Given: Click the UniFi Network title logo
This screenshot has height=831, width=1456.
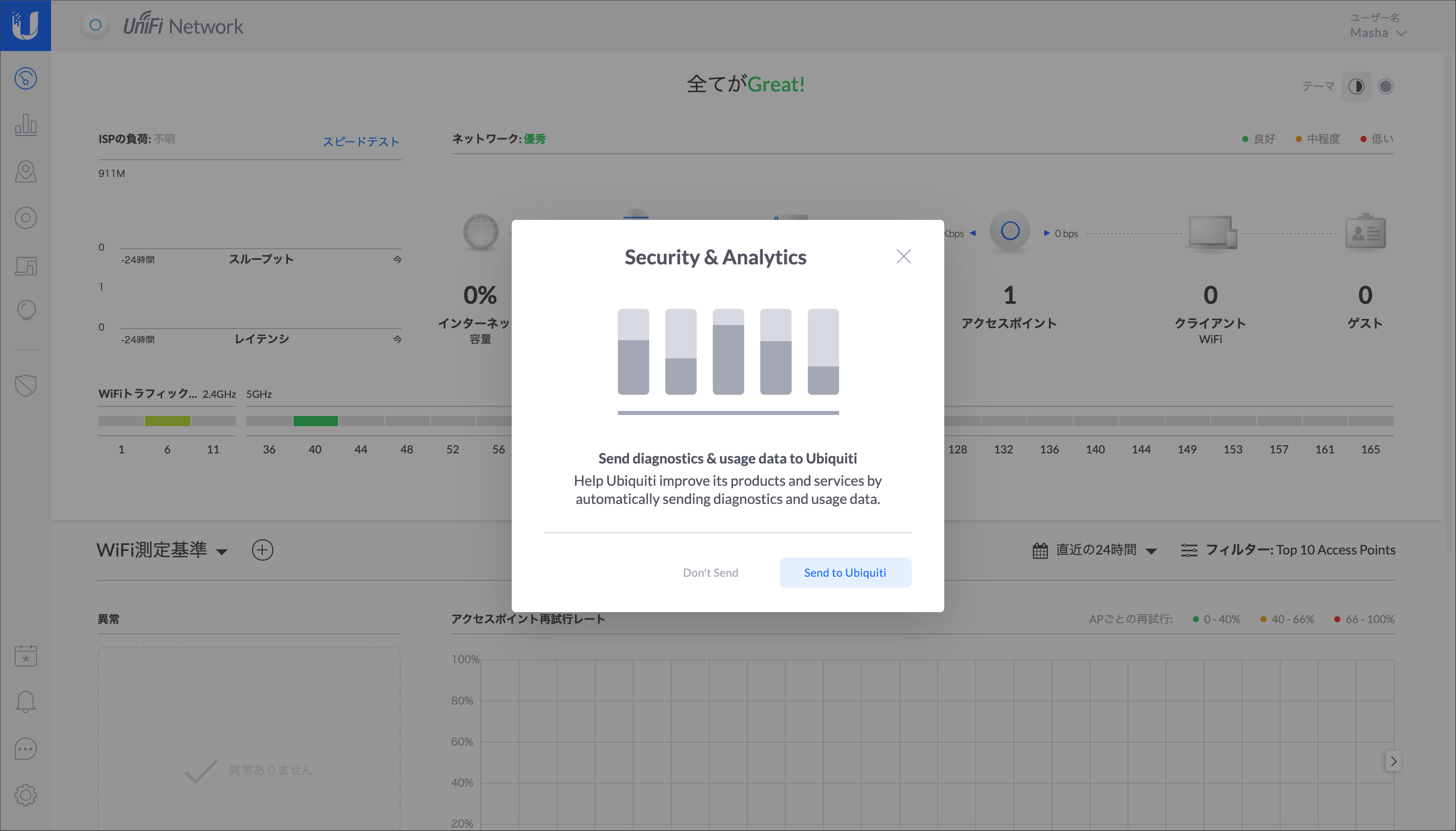Looking at the screenshot, I should pos(183,25).
